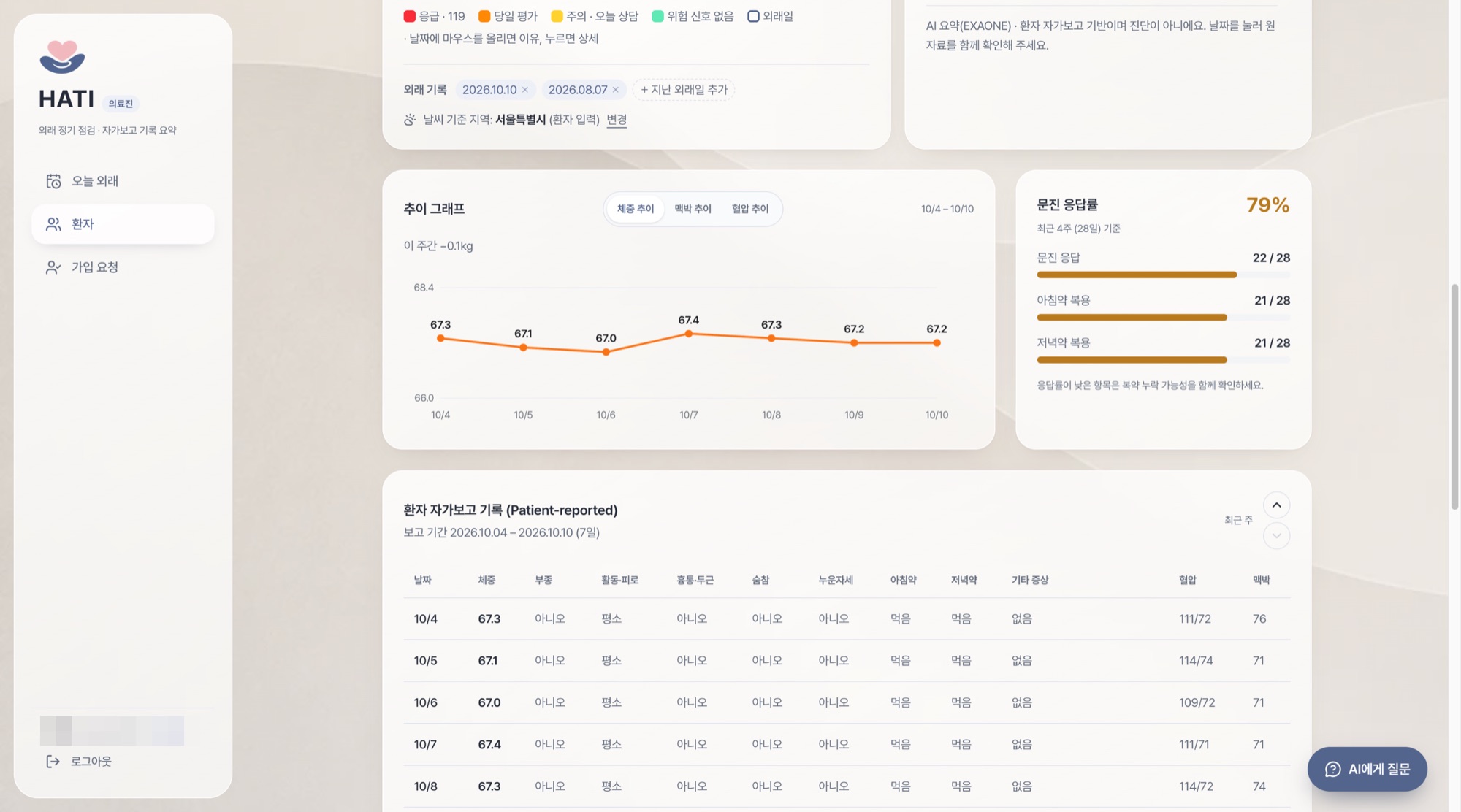Go to the previous week with up chevron
The width and height of the screenshot is (1461, 812).
[x=1276, y=505]
